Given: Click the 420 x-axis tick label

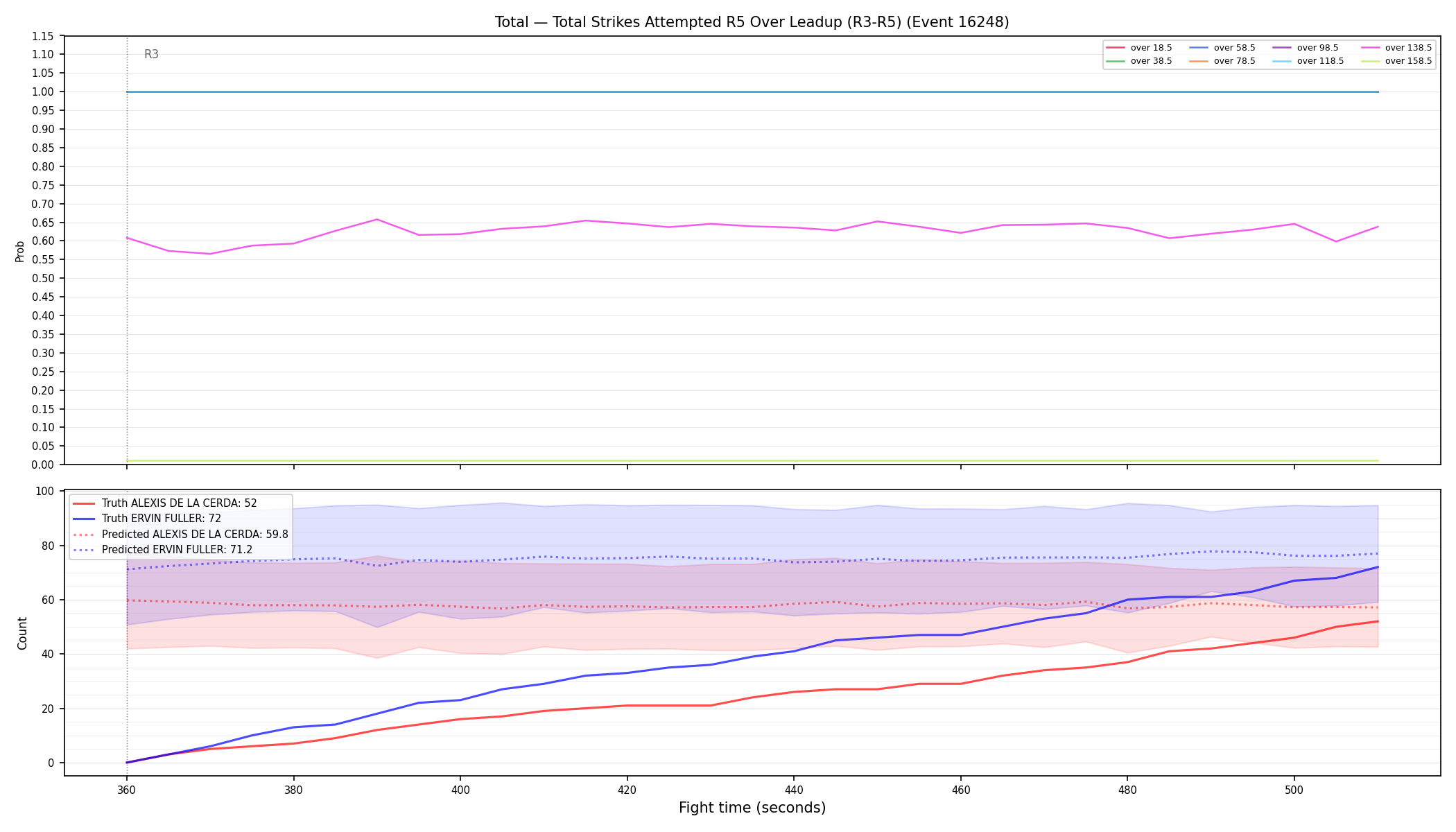Looking at the screenshot, I should pos(627,790).
